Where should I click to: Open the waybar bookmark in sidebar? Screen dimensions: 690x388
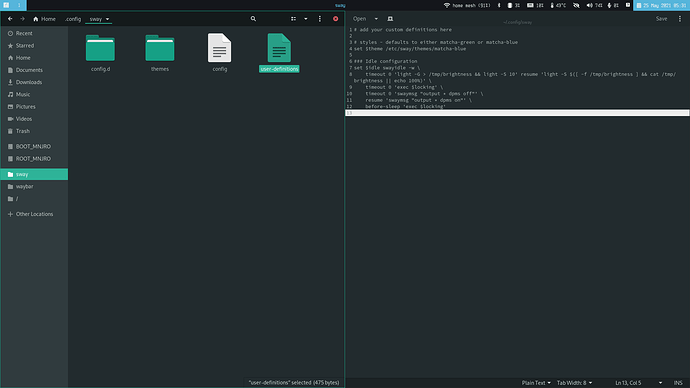34,187
